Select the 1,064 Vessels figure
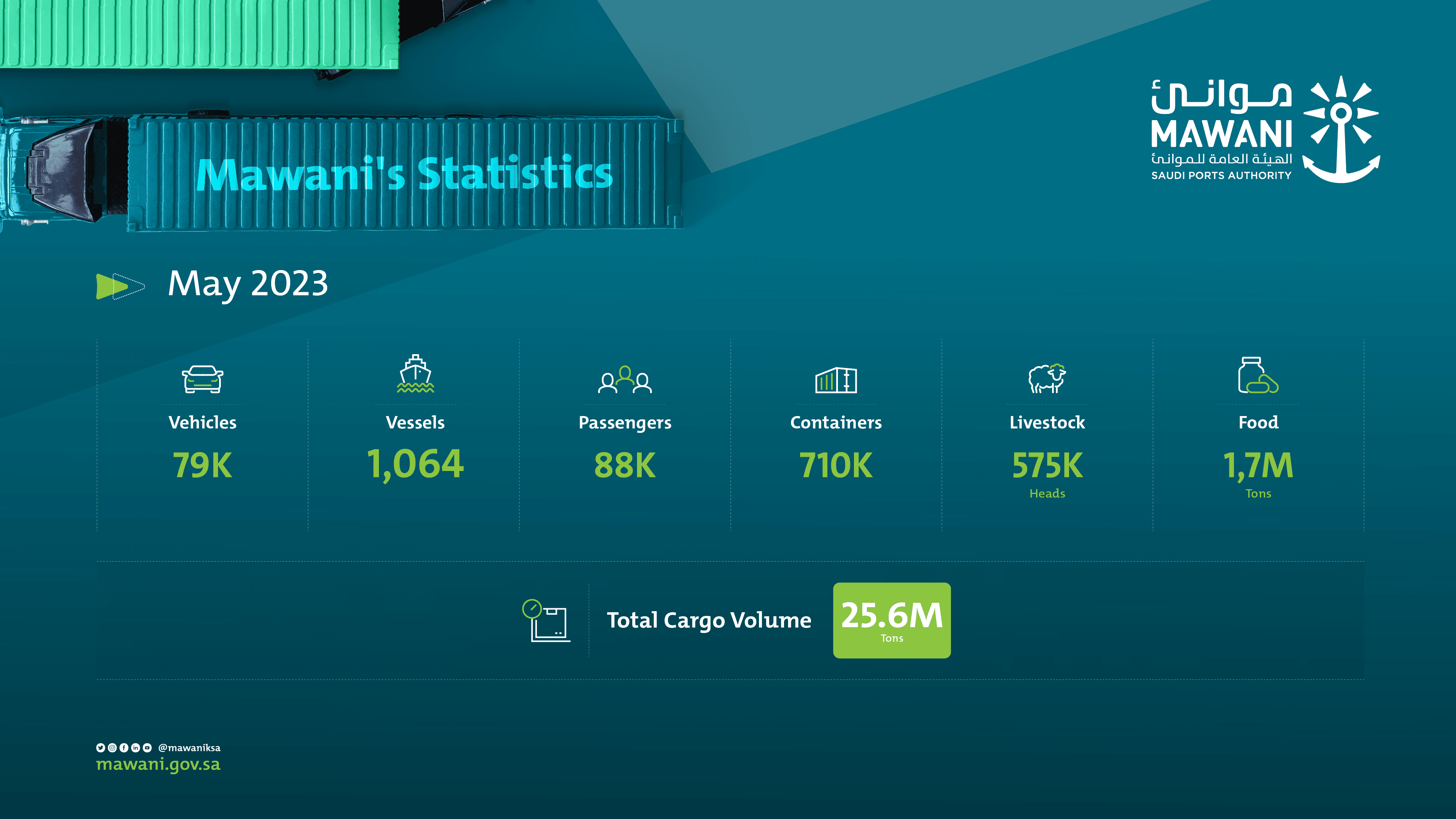 pos(415,464)
